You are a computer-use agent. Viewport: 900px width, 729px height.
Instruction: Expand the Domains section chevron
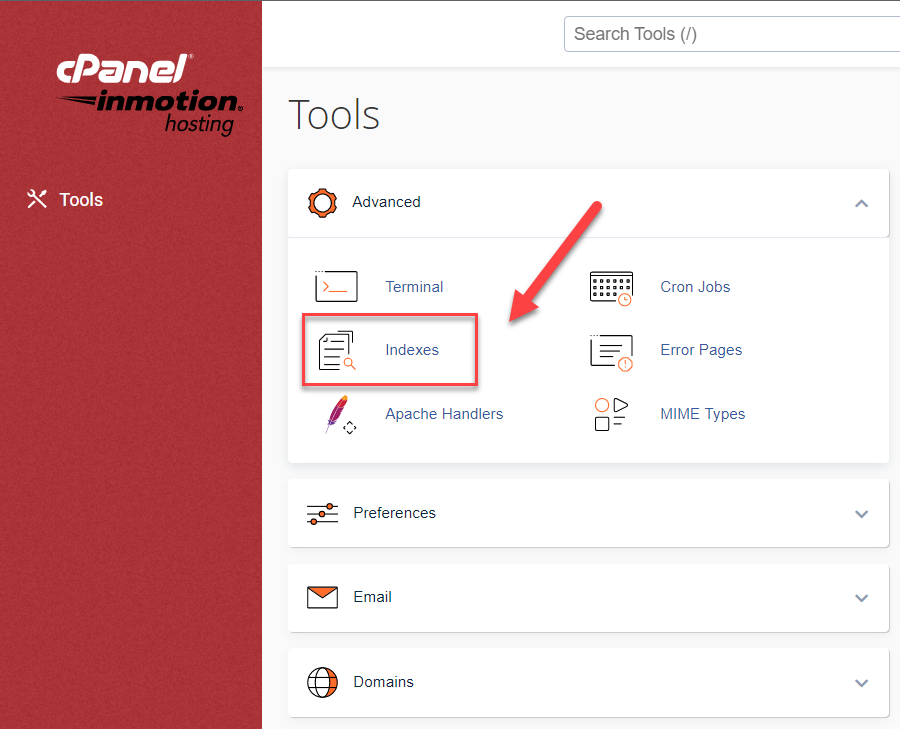[861, 683]
